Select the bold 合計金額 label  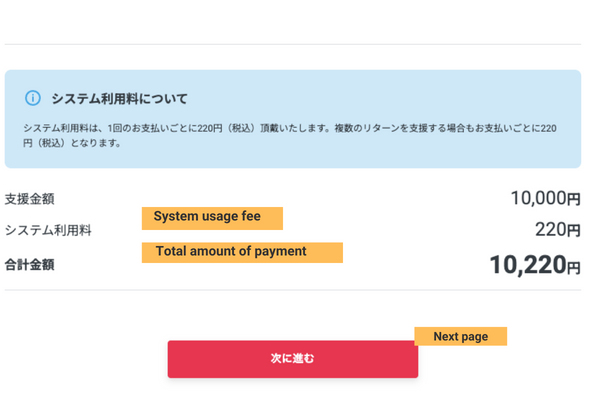[29, 265]
